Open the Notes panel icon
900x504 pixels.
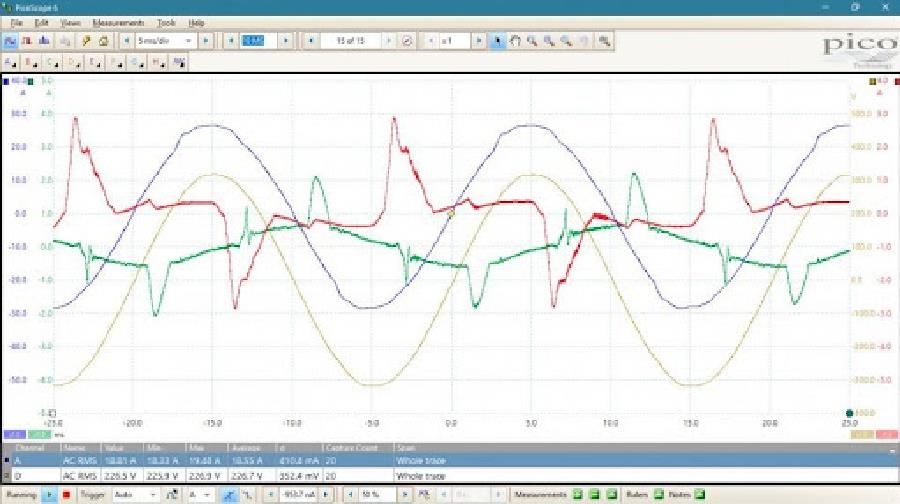pyautogui.click(x=698, y=495)
